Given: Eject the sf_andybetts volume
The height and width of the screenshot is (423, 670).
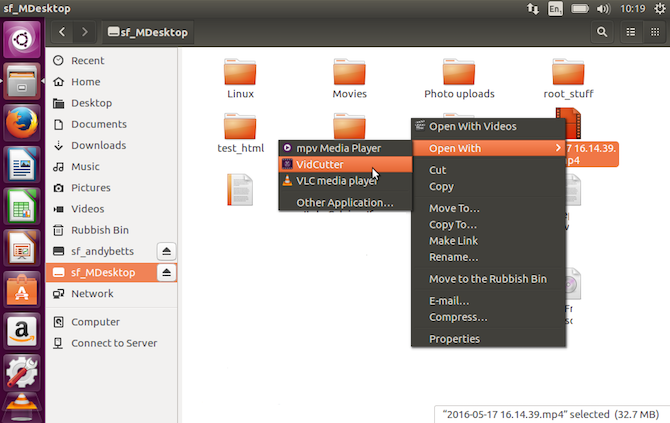Looking at the screenshot, I should pos(166,251).
